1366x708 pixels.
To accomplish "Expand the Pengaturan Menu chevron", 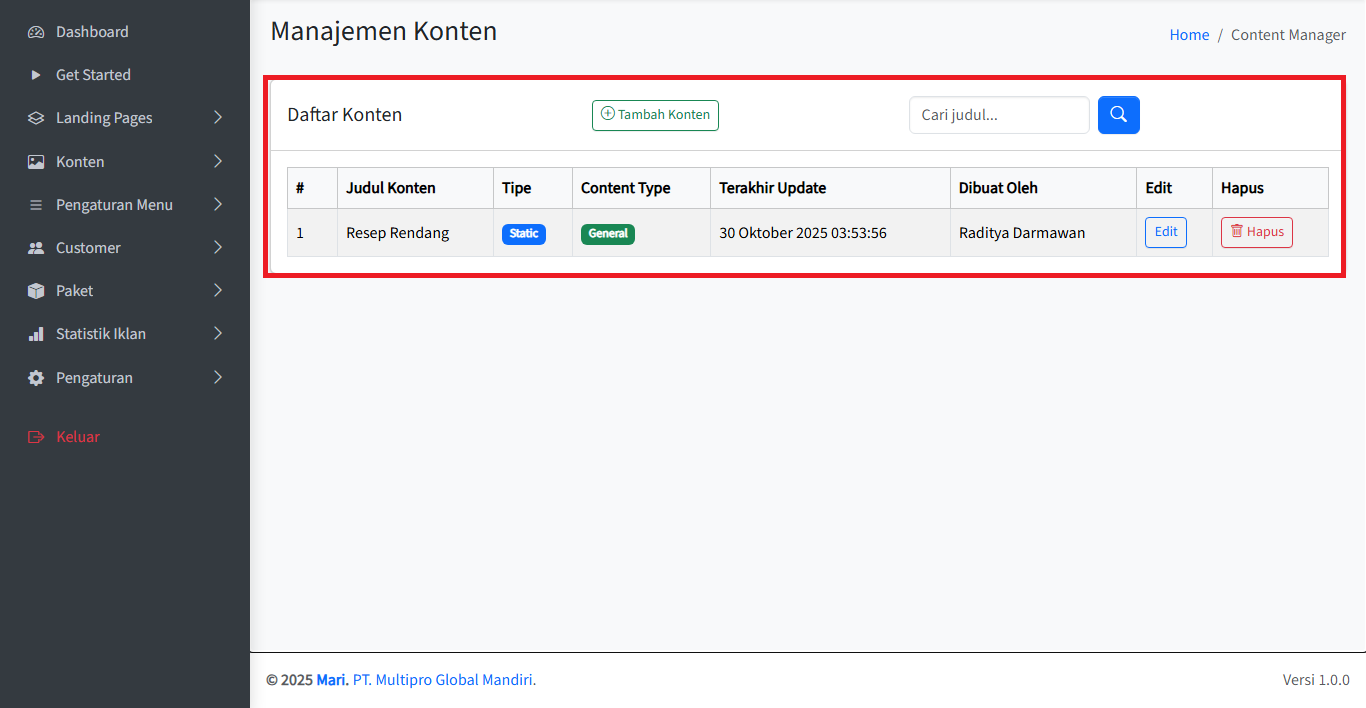I will [218, 205].
